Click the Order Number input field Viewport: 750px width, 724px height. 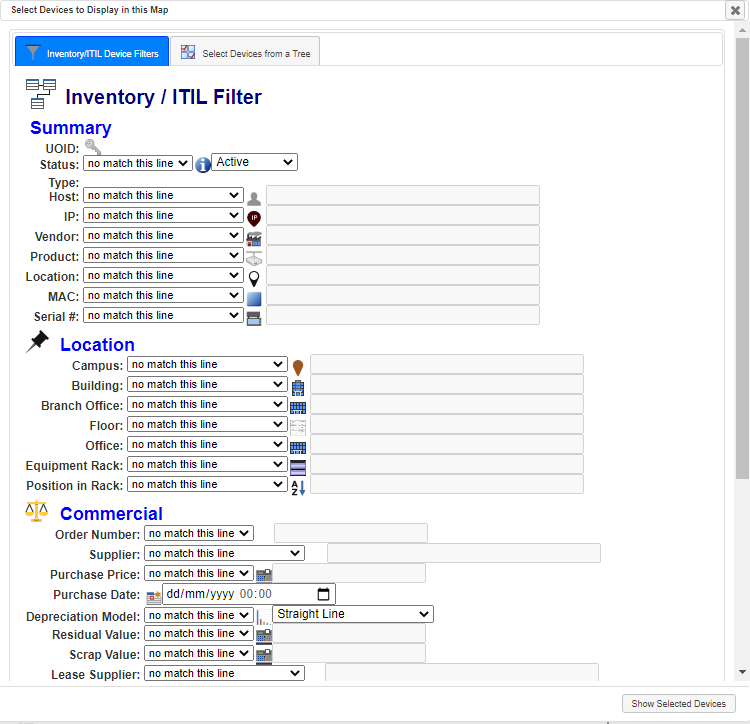[351, 533]
